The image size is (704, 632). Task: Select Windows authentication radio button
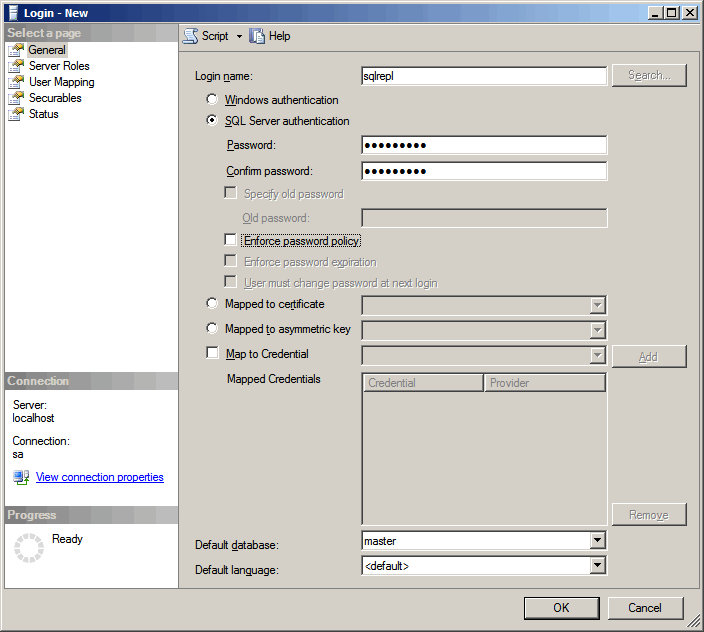pyautogui.click(x=212, y=100)
